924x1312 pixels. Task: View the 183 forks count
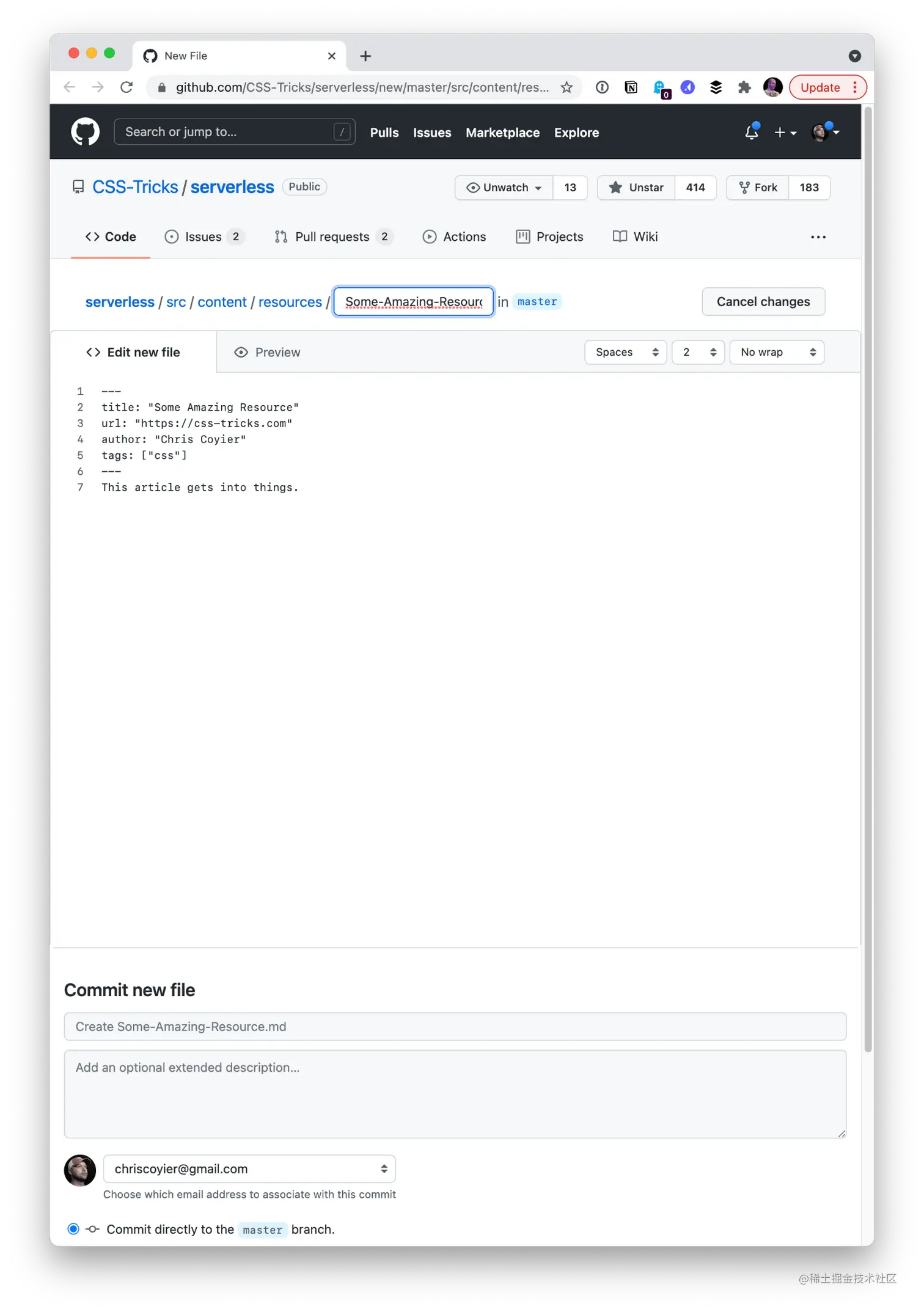(809, 188)
